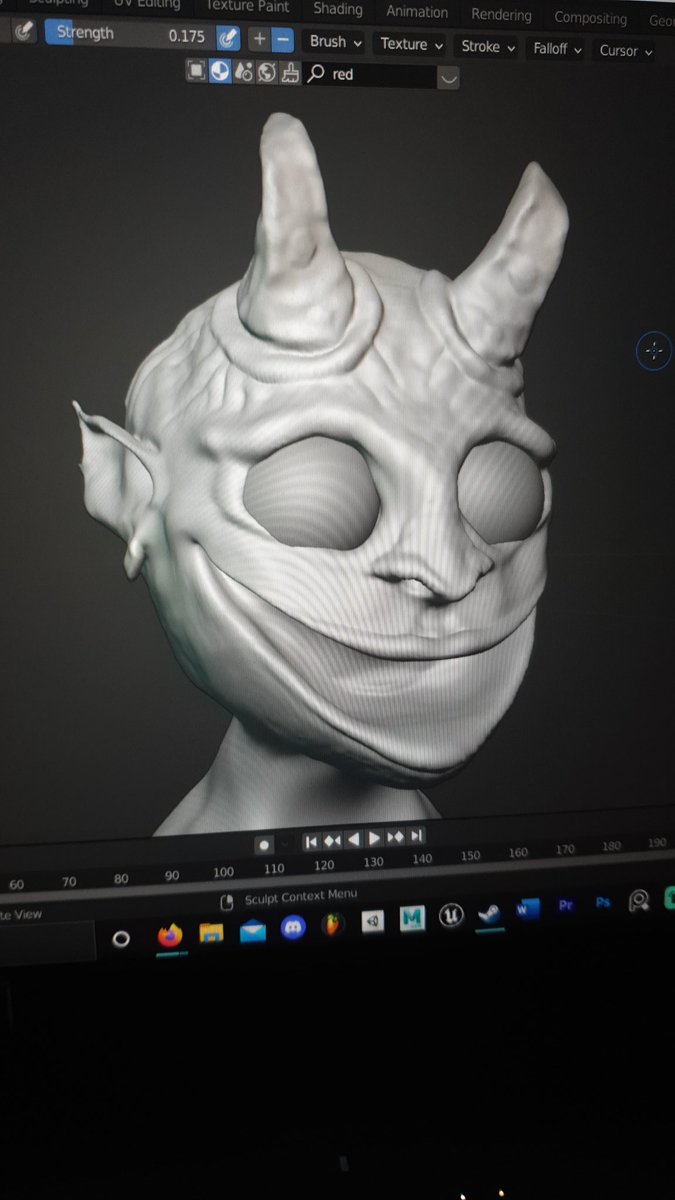Click frame 130 on the timeline
675x1200 pixels.
coord(373,862)
